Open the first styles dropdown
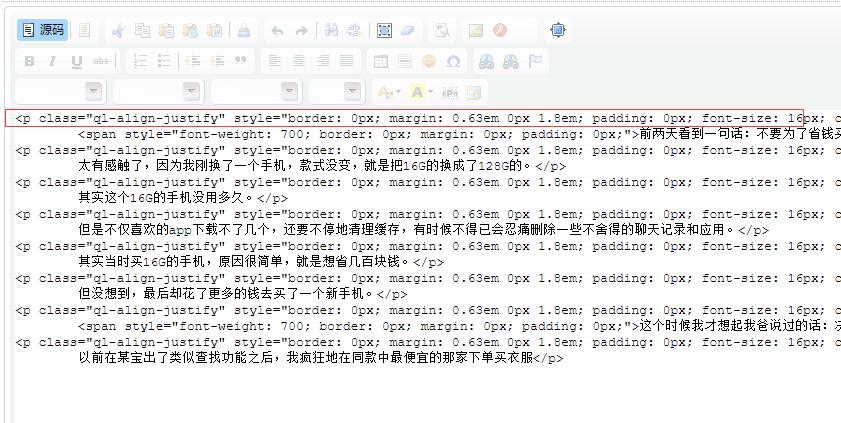841x423 pixels. 59,92
